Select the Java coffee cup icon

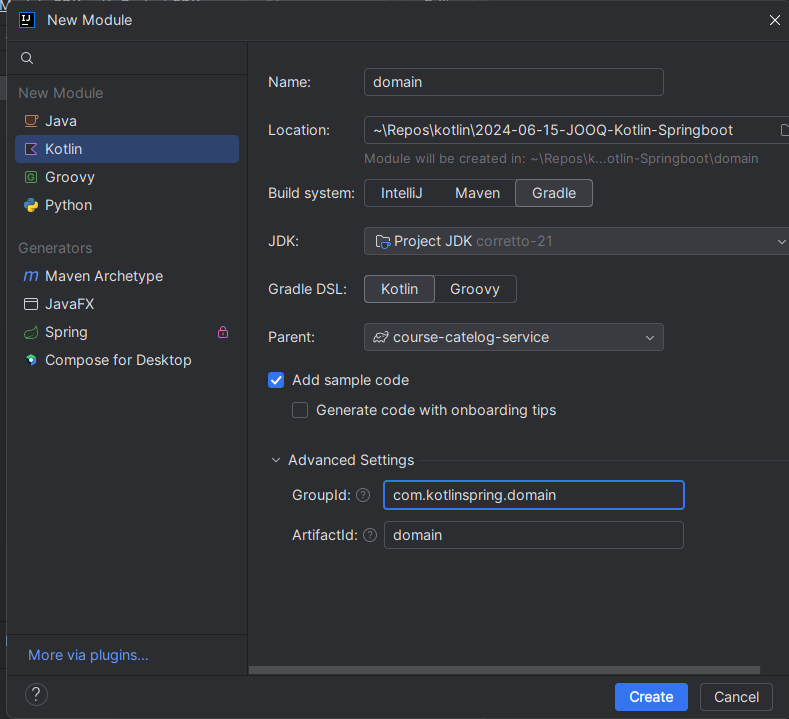tap(31, 121)
